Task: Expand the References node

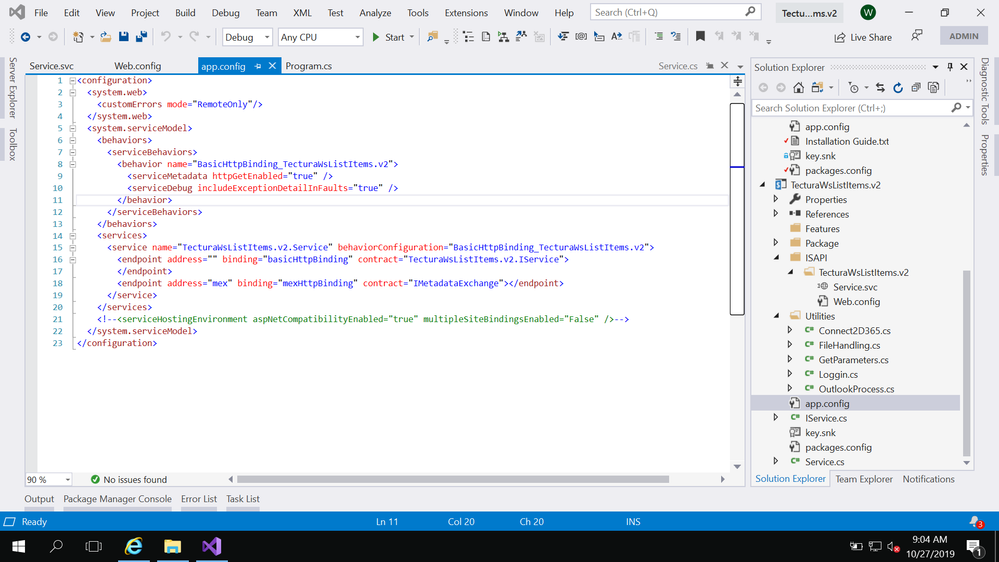Action: 776,214
